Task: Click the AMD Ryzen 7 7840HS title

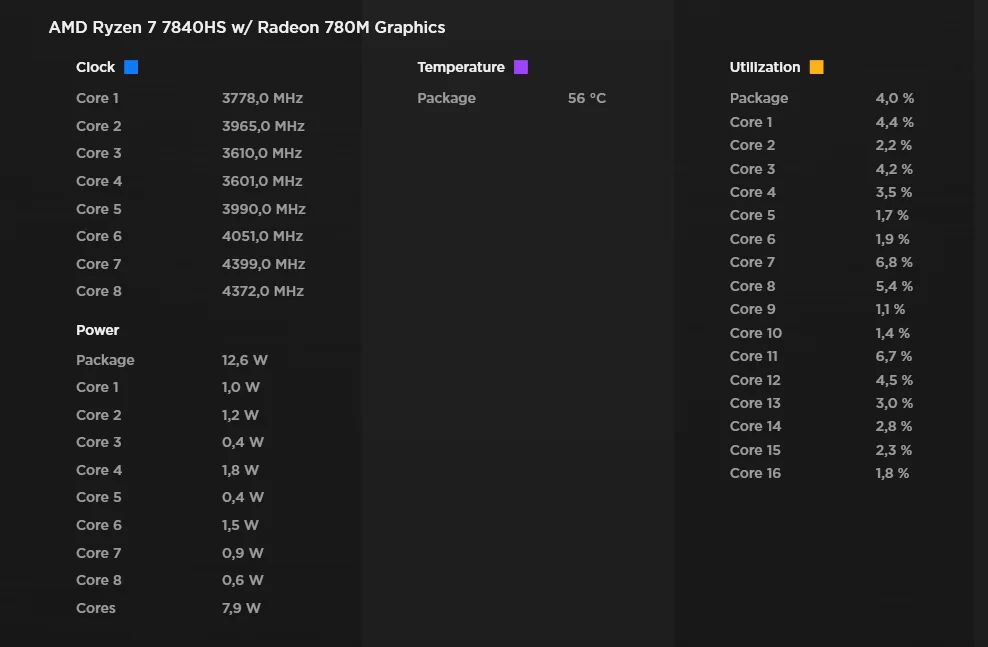Action: [x=247, y=28]
